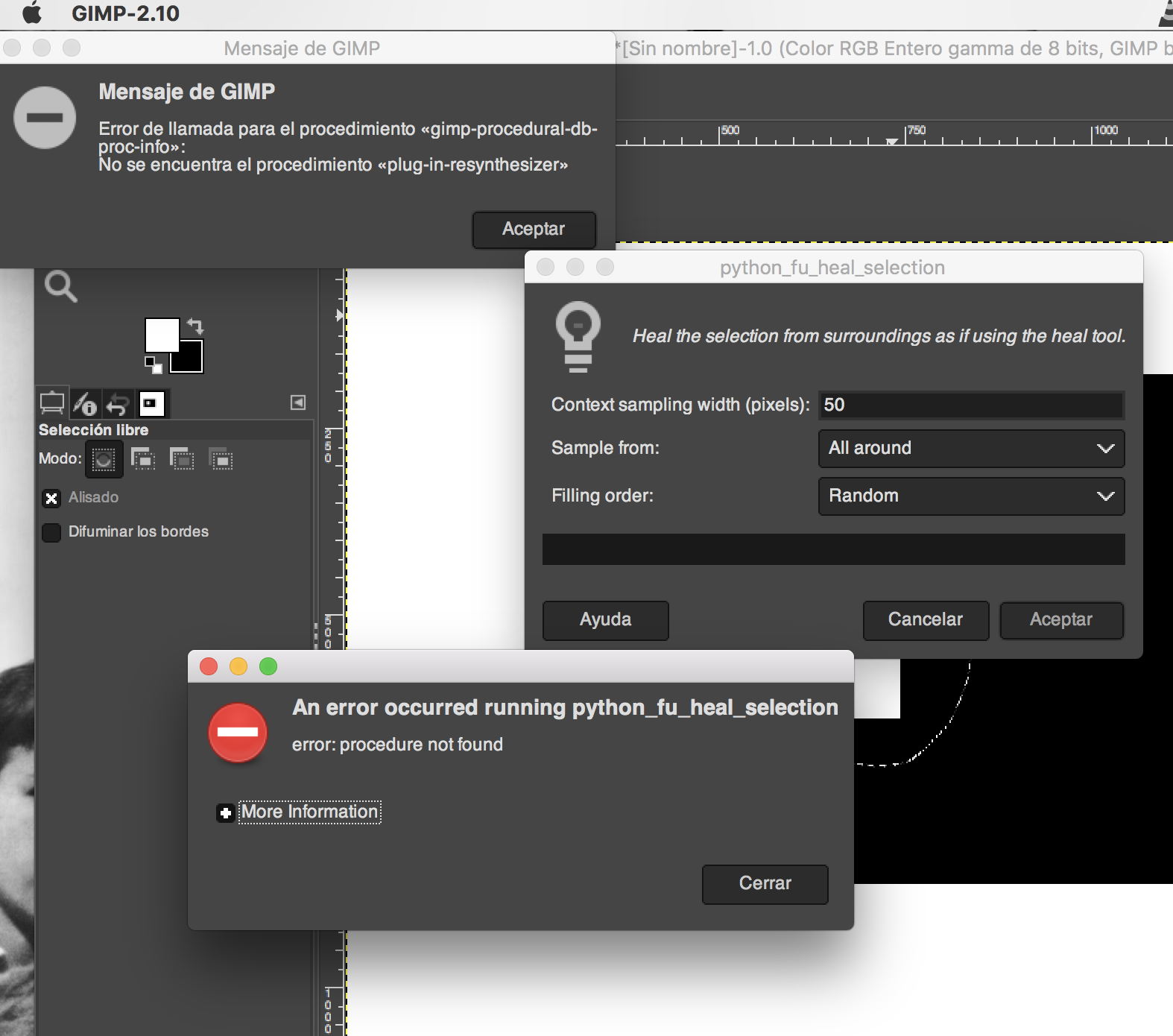Viewport: 1173px width, 1036px height.
Task: Click Aceptar in the Mensaje de GIMP dialog
Action: [x=534, y=229]
